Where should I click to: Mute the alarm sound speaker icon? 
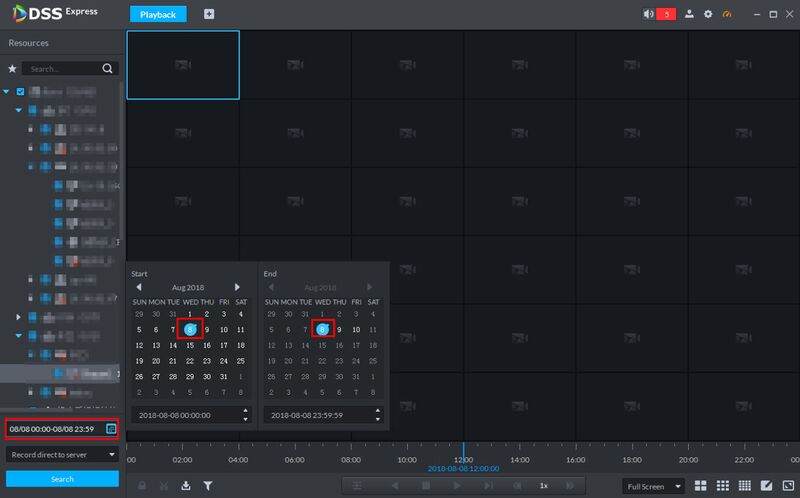coord(648,14)
